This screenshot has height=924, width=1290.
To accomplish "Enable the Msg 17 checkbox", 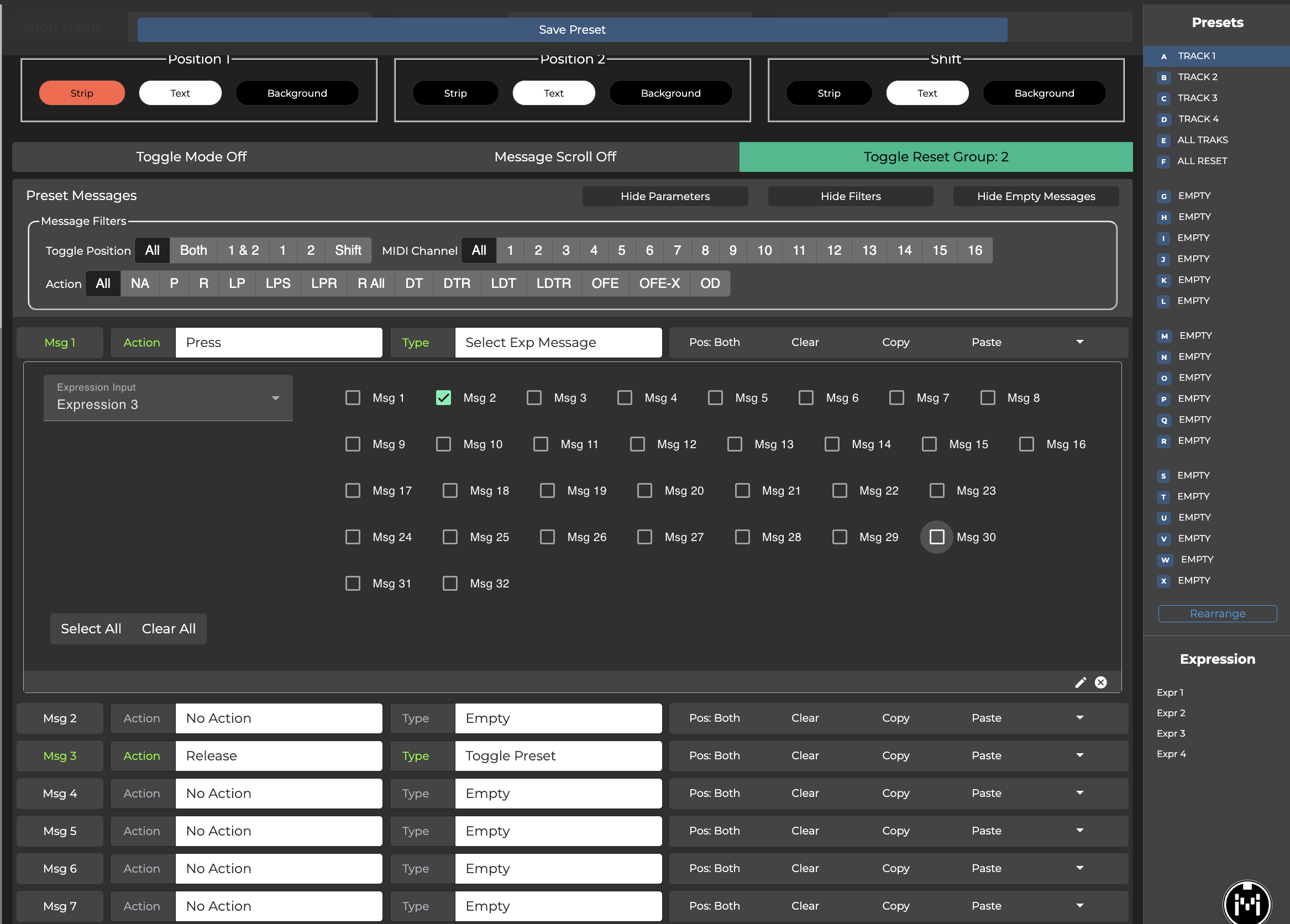I will point(353,490).
